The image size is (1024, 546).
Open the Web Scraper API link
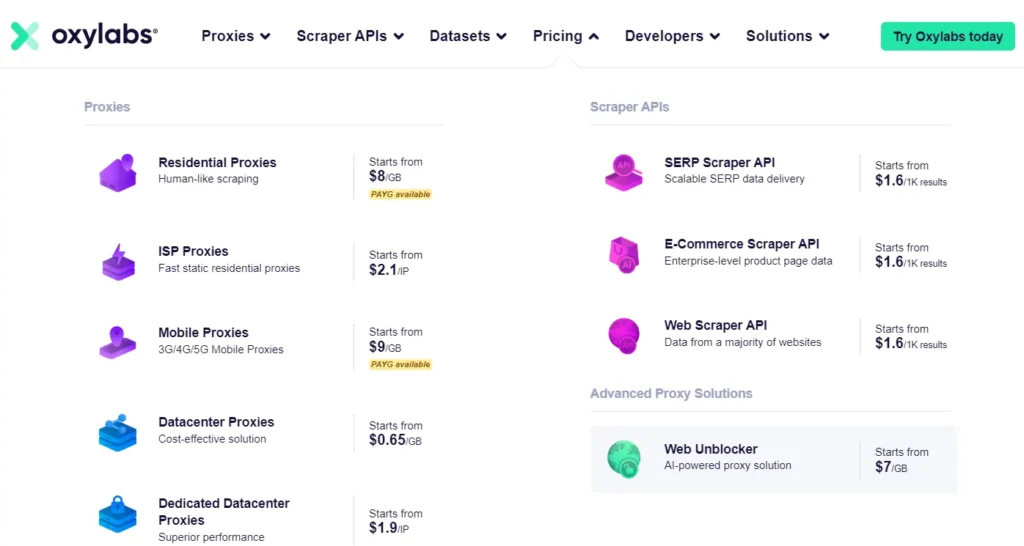[716, 325]
